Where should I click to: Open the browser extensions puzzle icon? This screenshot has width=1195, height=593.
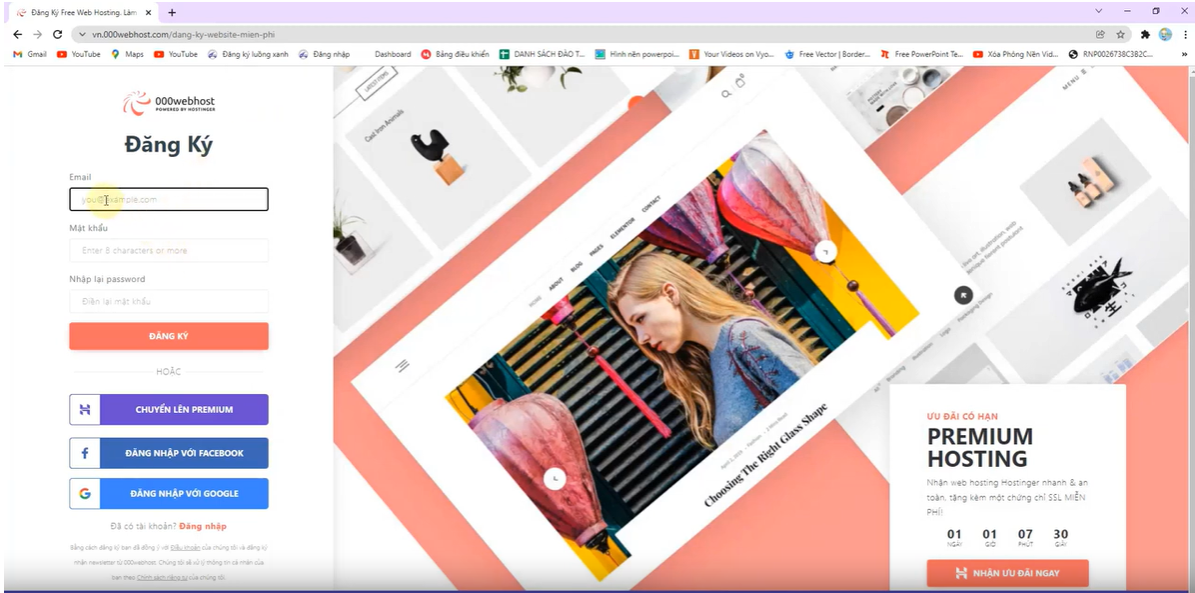point(1145,34)
